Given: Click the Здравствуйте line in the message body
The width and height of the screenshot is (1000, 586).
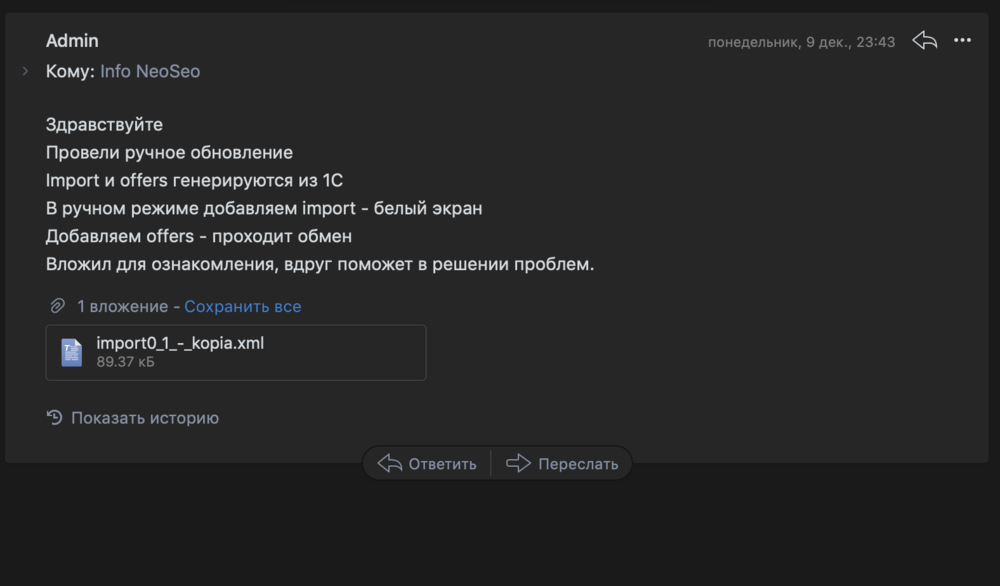Looking at the screenshot, I should point(104,124).
